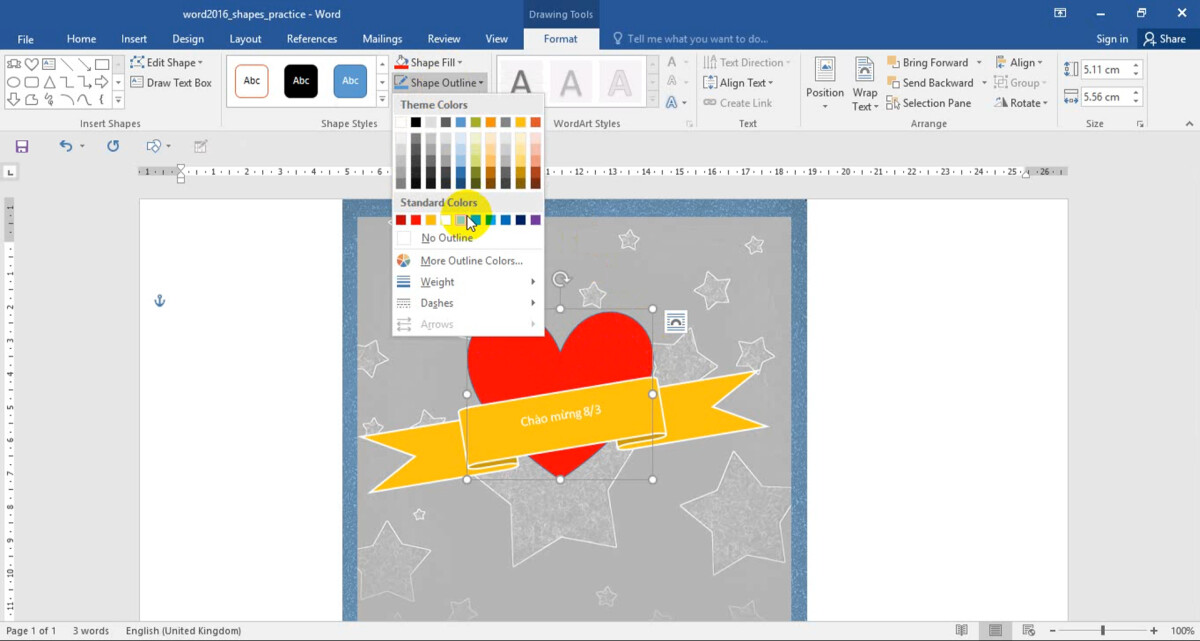Open the References ribbon tab

coord(312,39)
